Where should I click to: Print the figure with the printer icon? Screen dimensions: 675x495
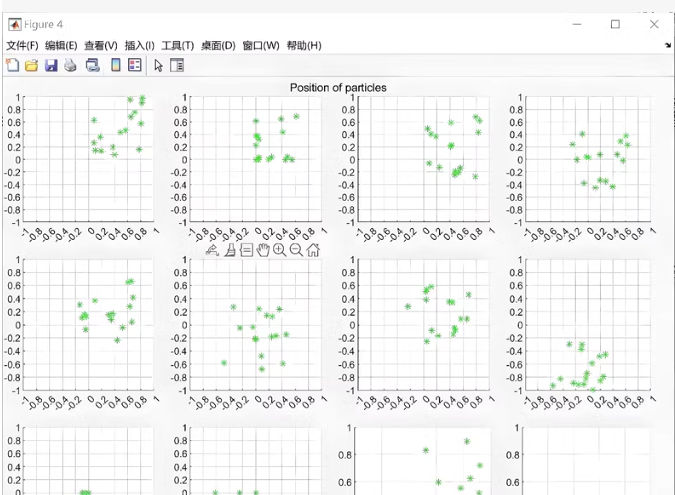pos(71,65)
